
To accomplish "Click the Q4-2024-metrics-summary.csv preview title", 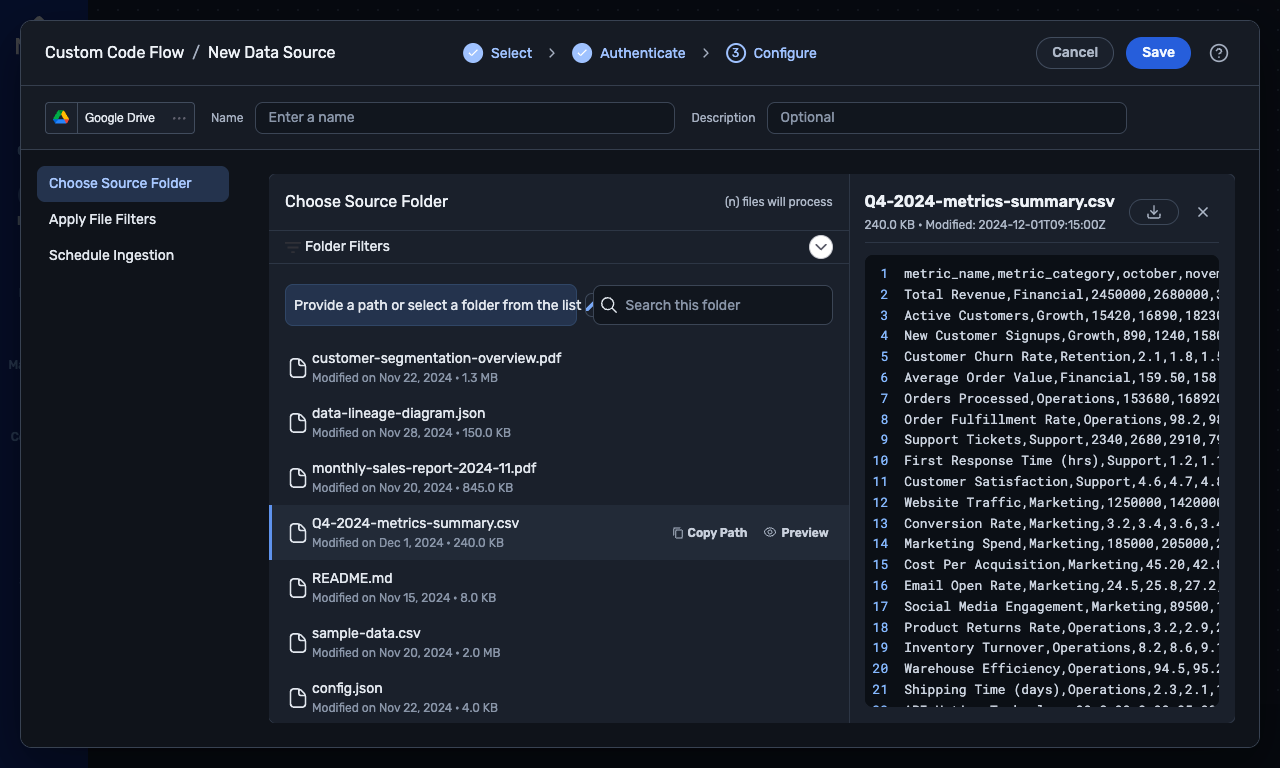I will point(989,201).
